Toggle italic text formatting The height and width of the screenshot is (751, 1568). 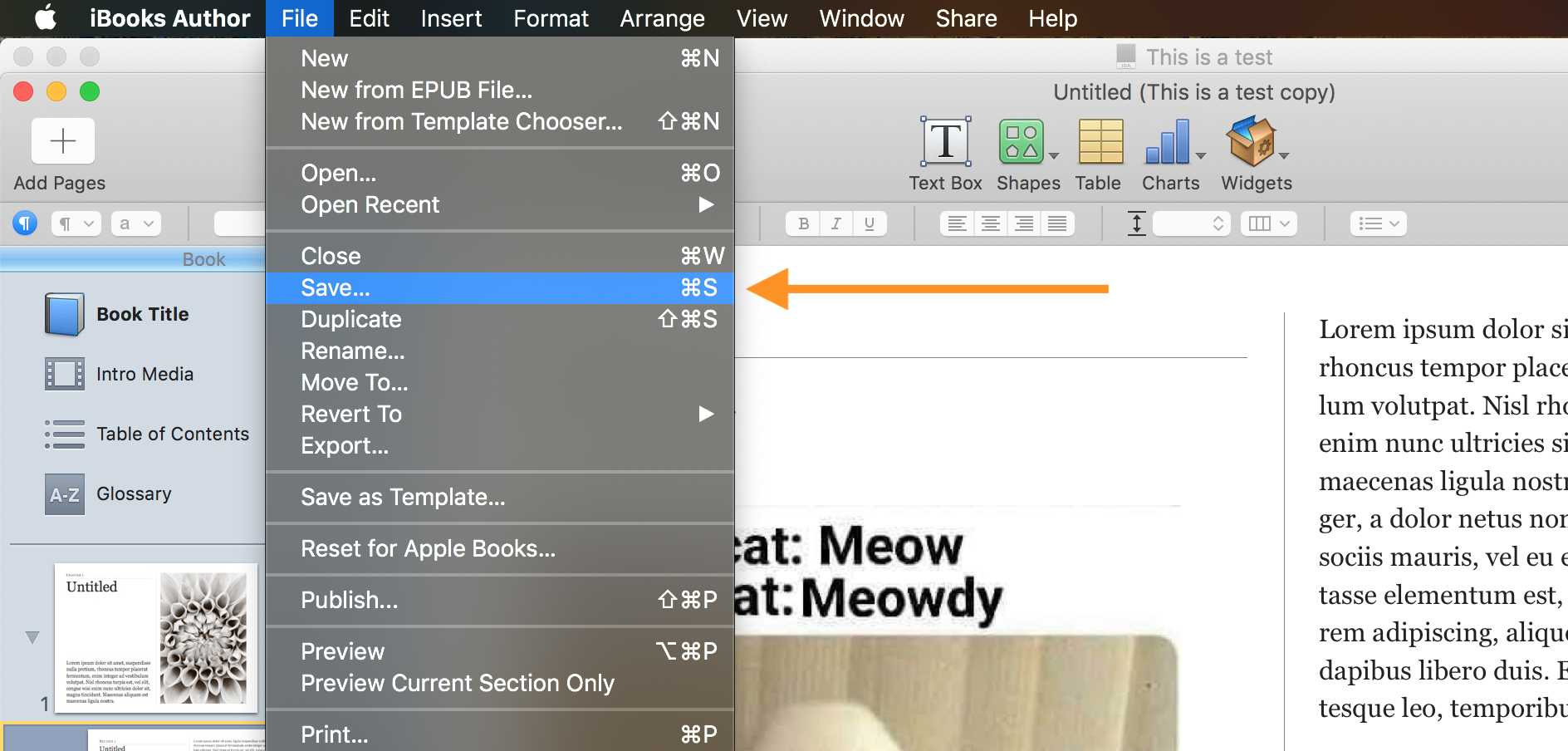pyautogui.click(x=836, y=223)
